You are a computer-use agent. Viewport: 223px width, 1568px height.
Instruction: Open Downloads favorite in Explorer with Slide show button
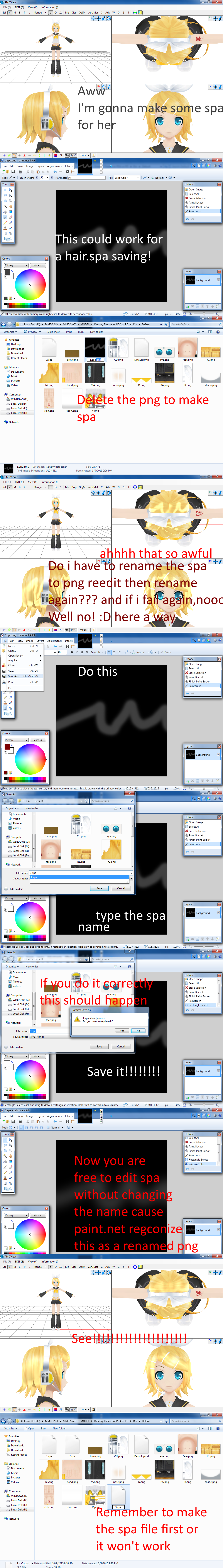coord(17,349)
